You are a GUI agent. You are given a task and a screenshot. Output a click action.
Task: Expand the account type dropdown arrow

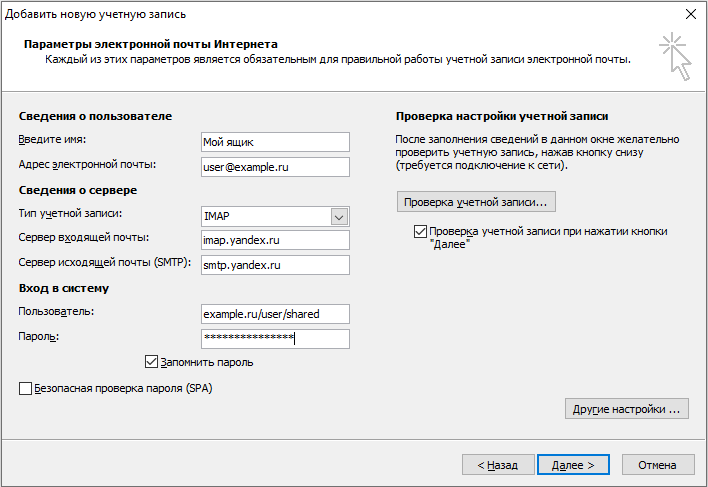coord(339,217)
